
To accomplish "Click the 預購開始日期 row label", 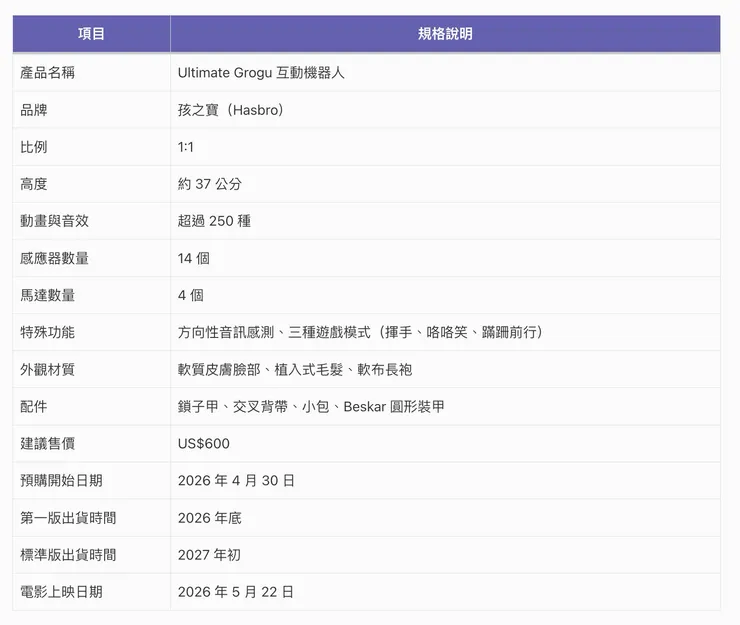I will [x=61, y=481].
